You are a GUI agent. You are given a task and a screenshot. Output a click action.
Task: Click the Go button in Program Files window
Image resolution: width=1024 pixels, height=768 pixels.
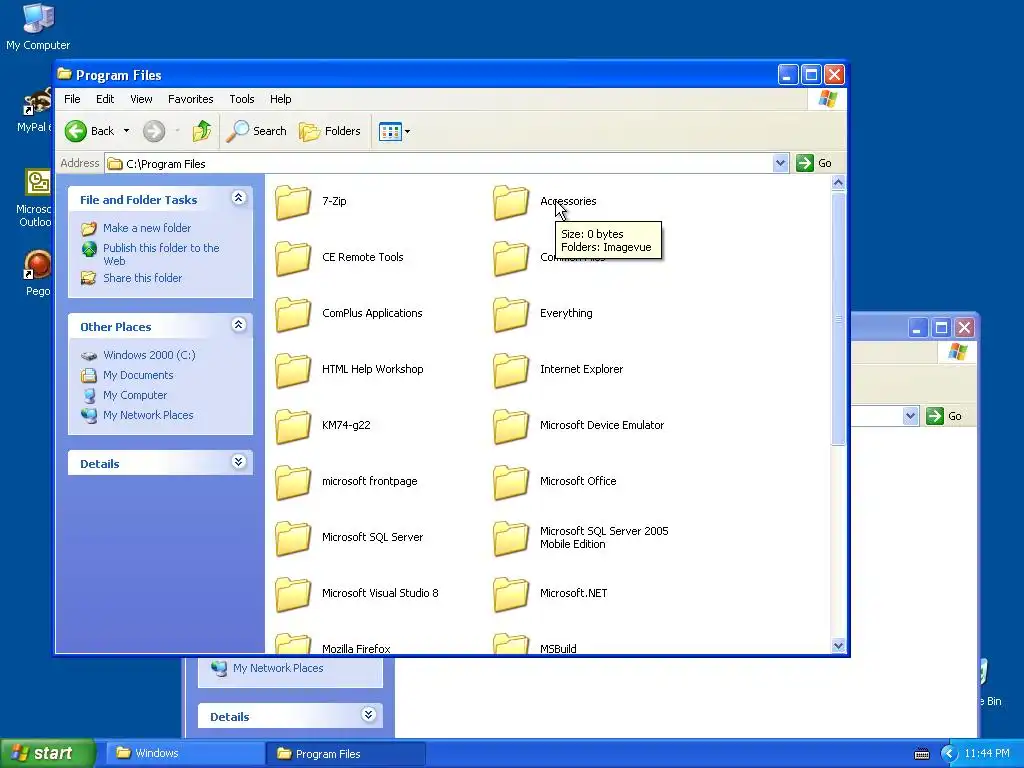point(814,163)
